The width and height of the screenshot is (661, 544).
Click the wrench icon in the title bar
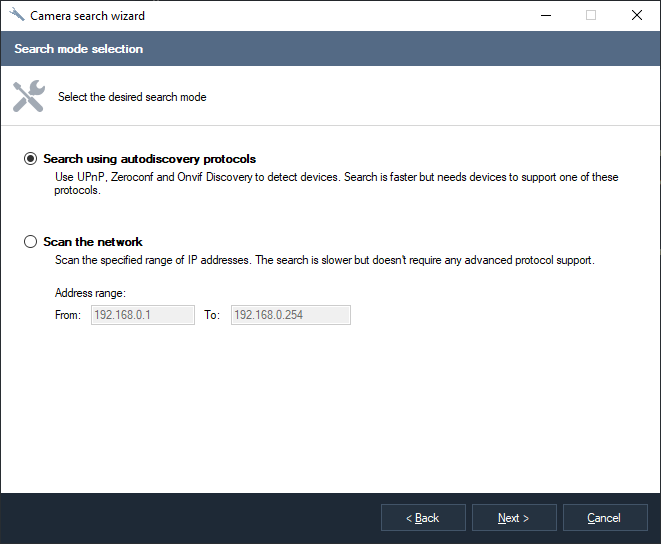[x=16, y=16]
